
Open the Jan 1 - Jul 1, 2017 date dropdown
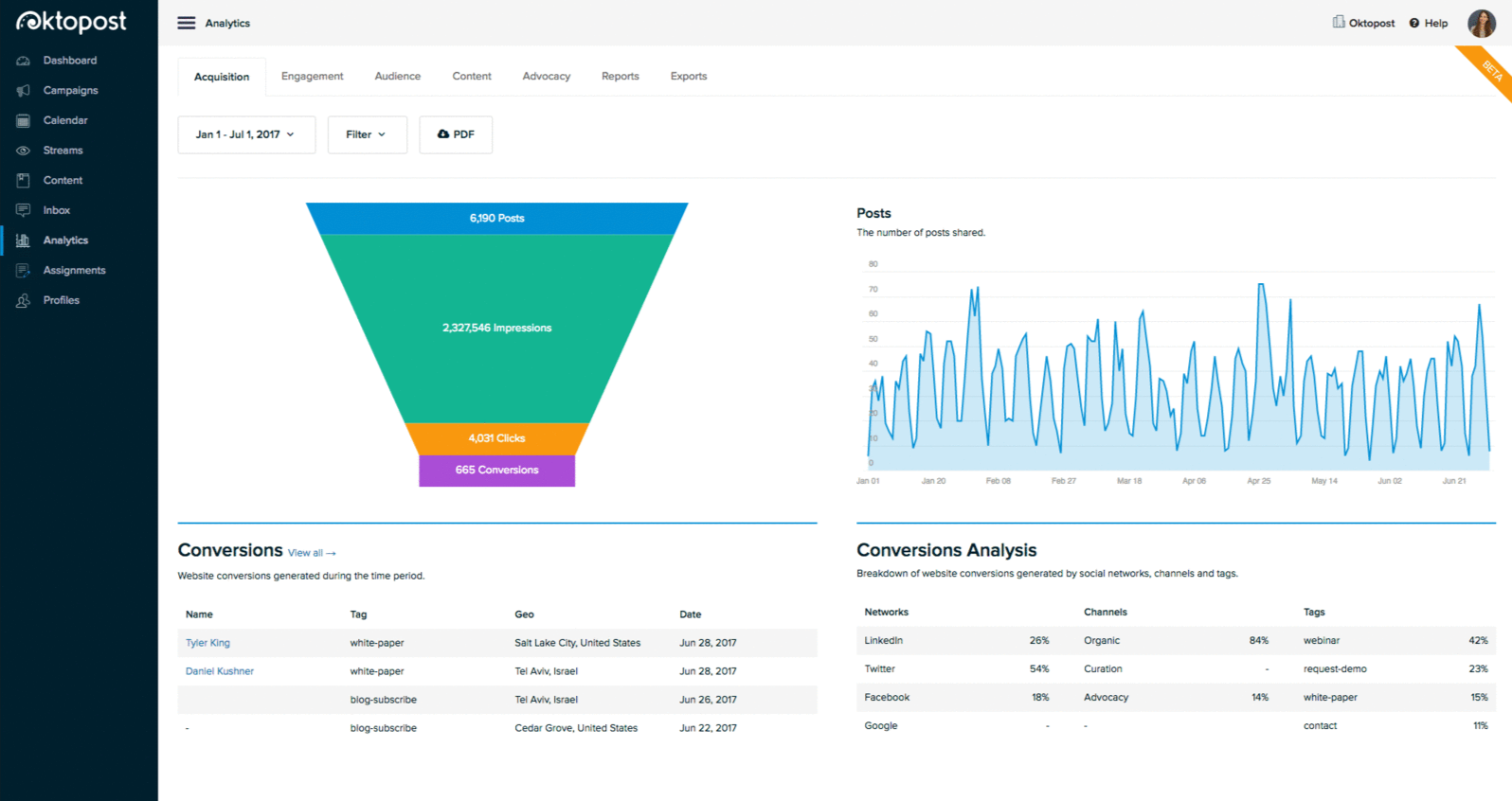246,134
